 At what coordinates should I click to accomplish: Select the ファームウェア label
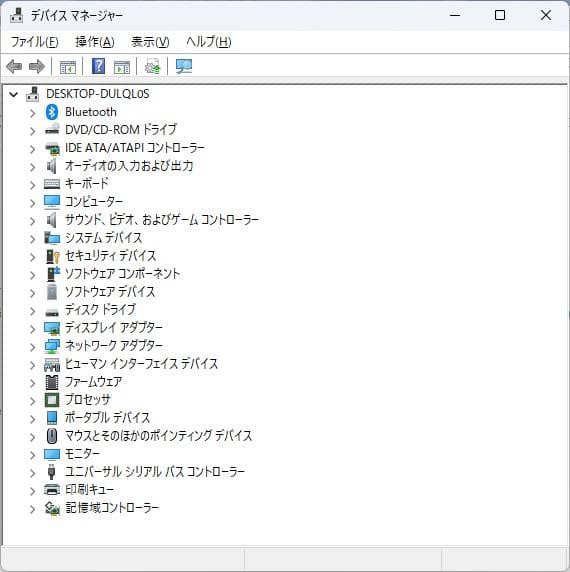(93, 382)
